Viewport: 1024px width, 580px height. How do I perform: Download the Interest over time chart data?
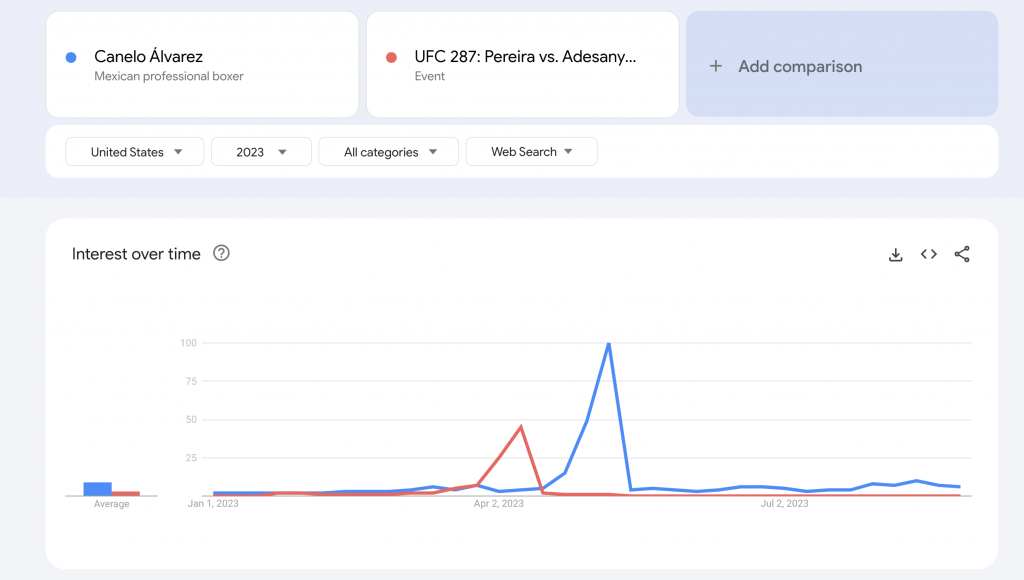(895, 254)
